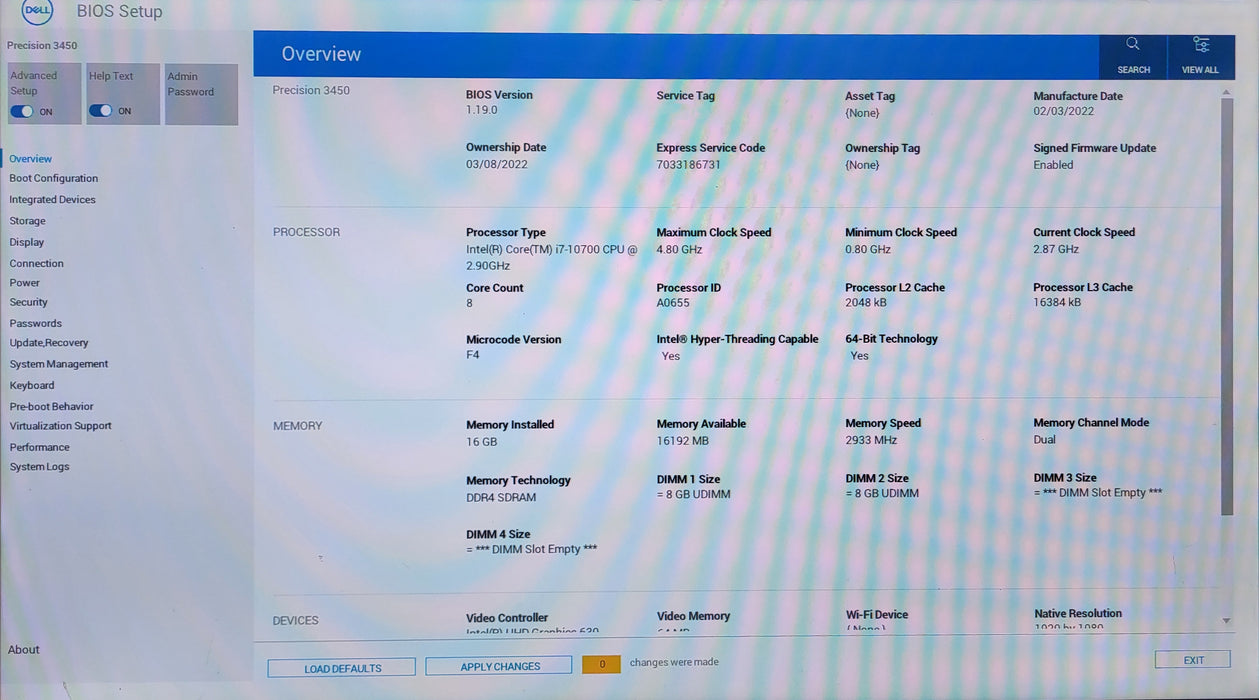Image resolution: width=1259 pixels, height=700 pixels.
Task: Click the PROCESSOR section label
Action: (306, 232)
